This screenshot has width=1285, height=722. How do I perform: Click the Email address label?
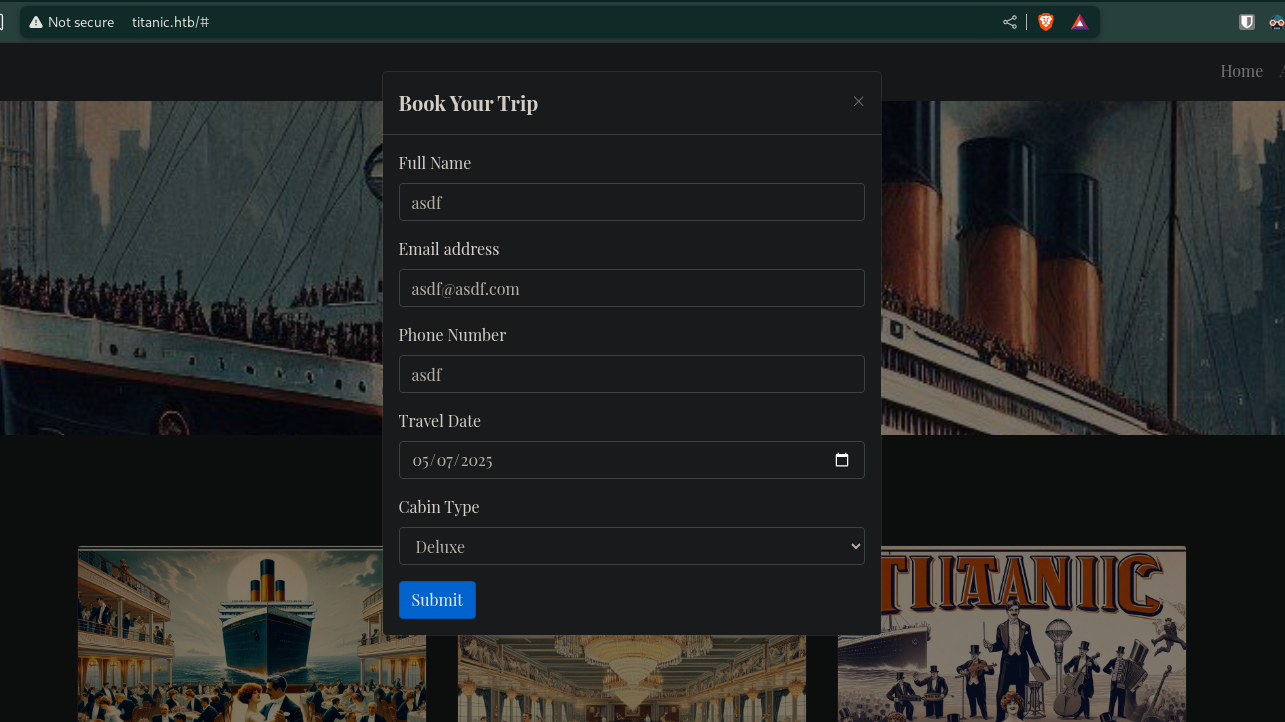click(x=449, y=249)
